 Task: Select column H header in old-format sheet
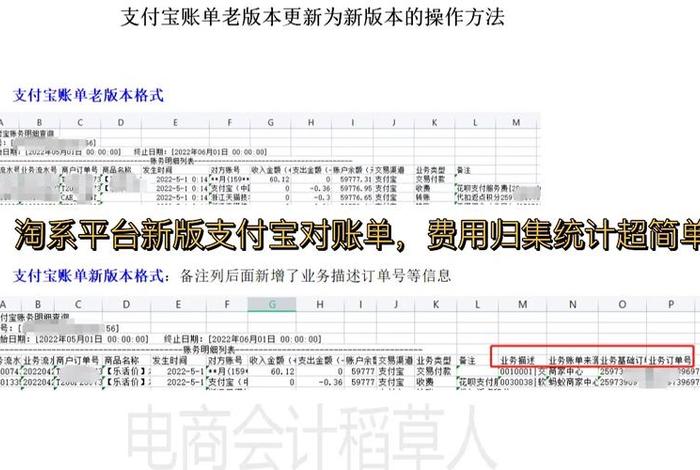311,122
